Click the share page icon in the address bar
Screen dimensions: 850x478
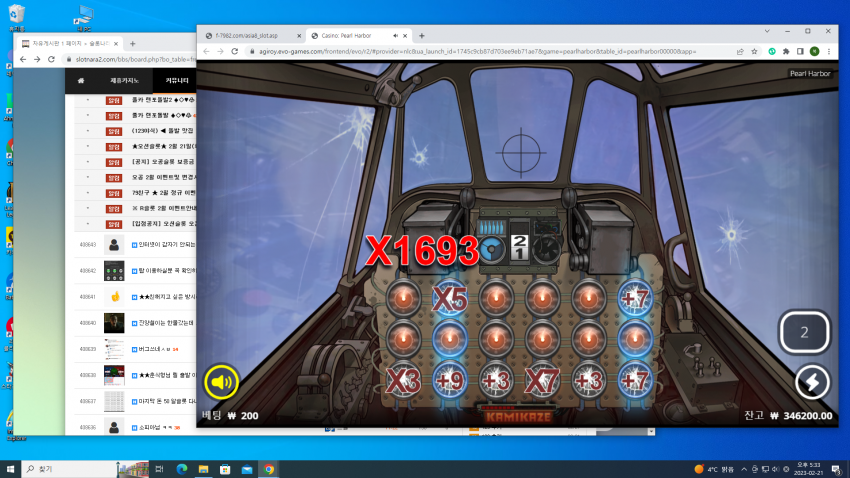click(x=740, y=51)
